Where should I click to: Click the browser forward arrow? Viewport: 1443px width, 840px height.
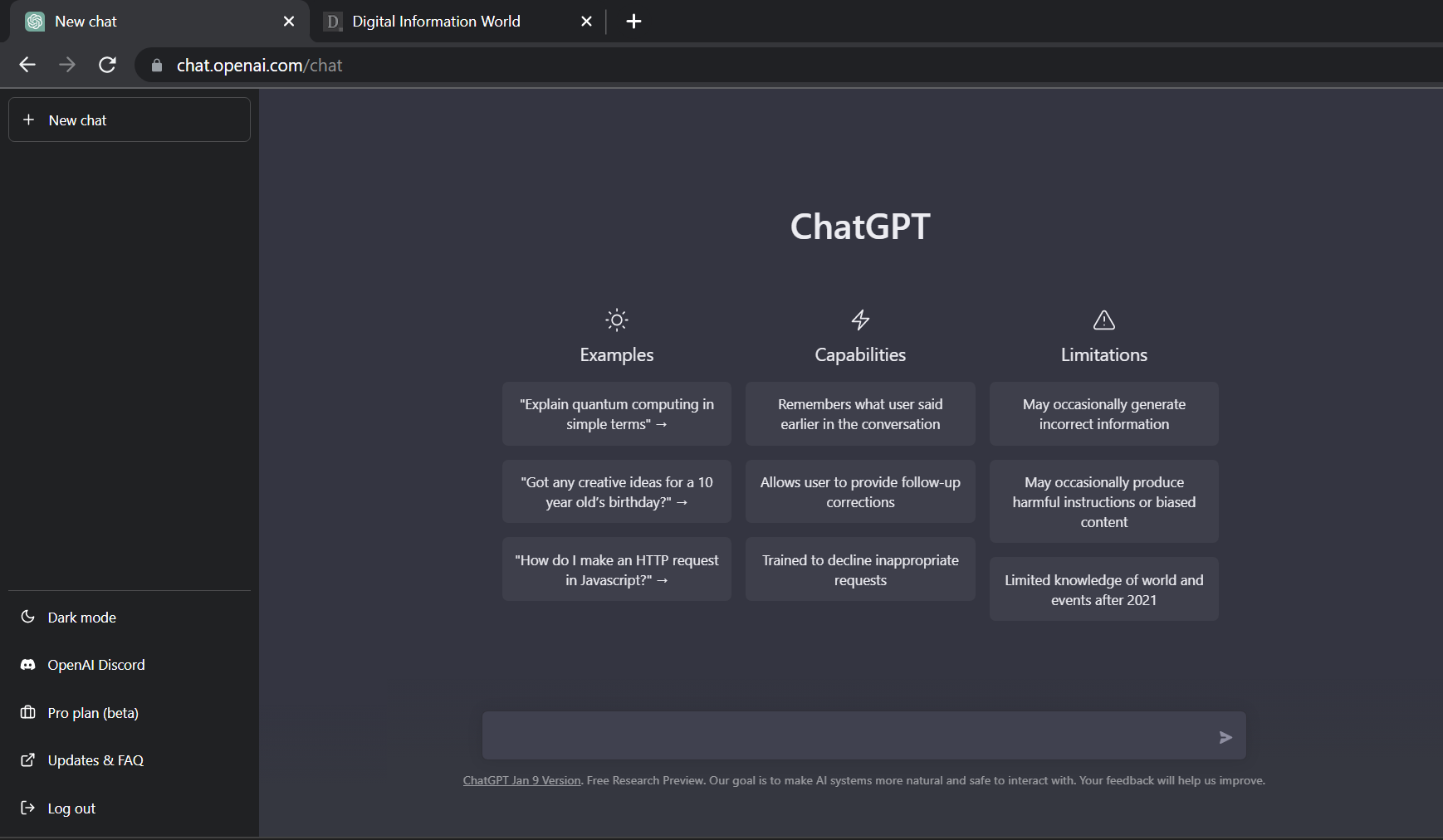click(67, 65)
